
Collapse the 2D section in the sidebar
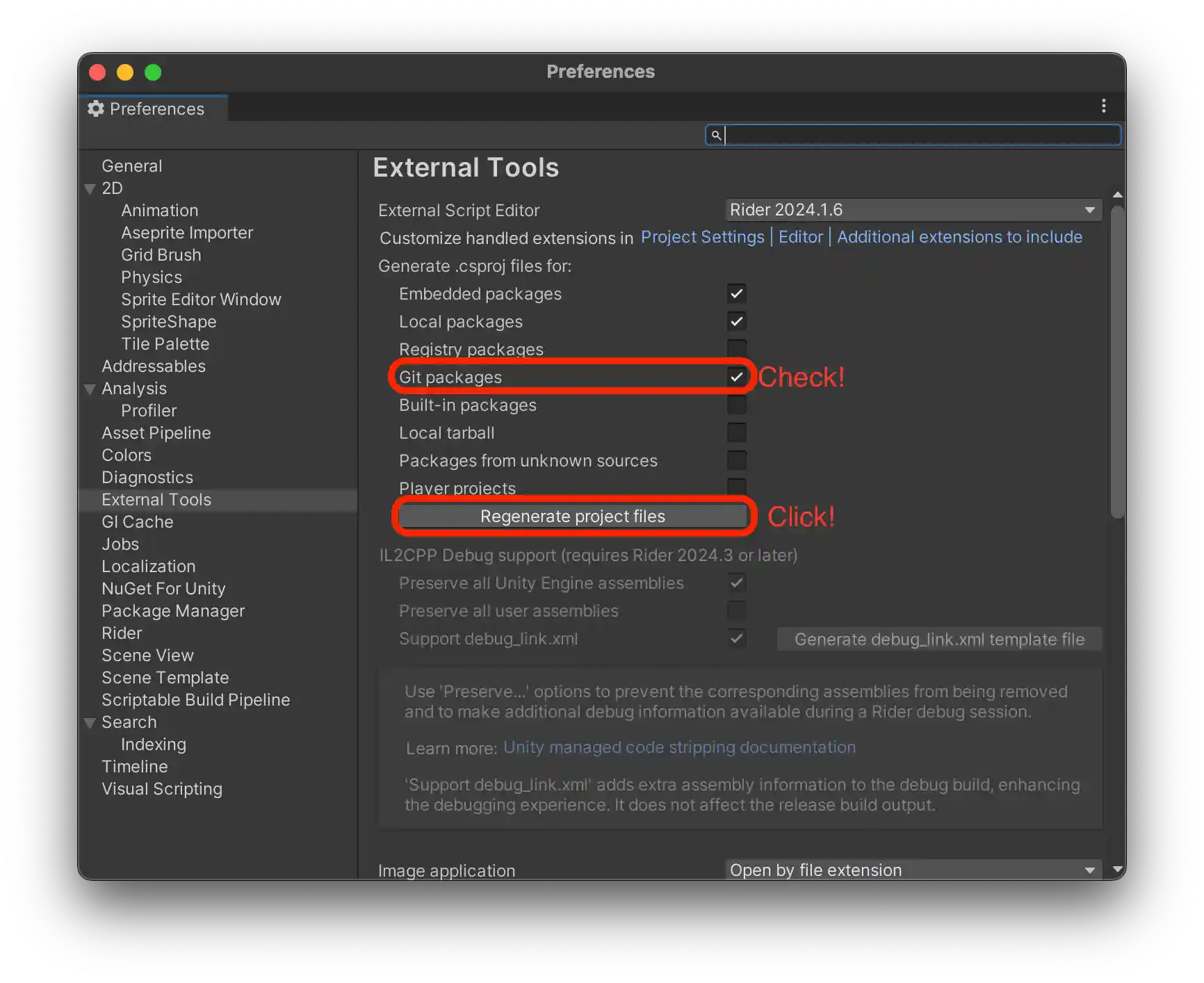(90, 188)
